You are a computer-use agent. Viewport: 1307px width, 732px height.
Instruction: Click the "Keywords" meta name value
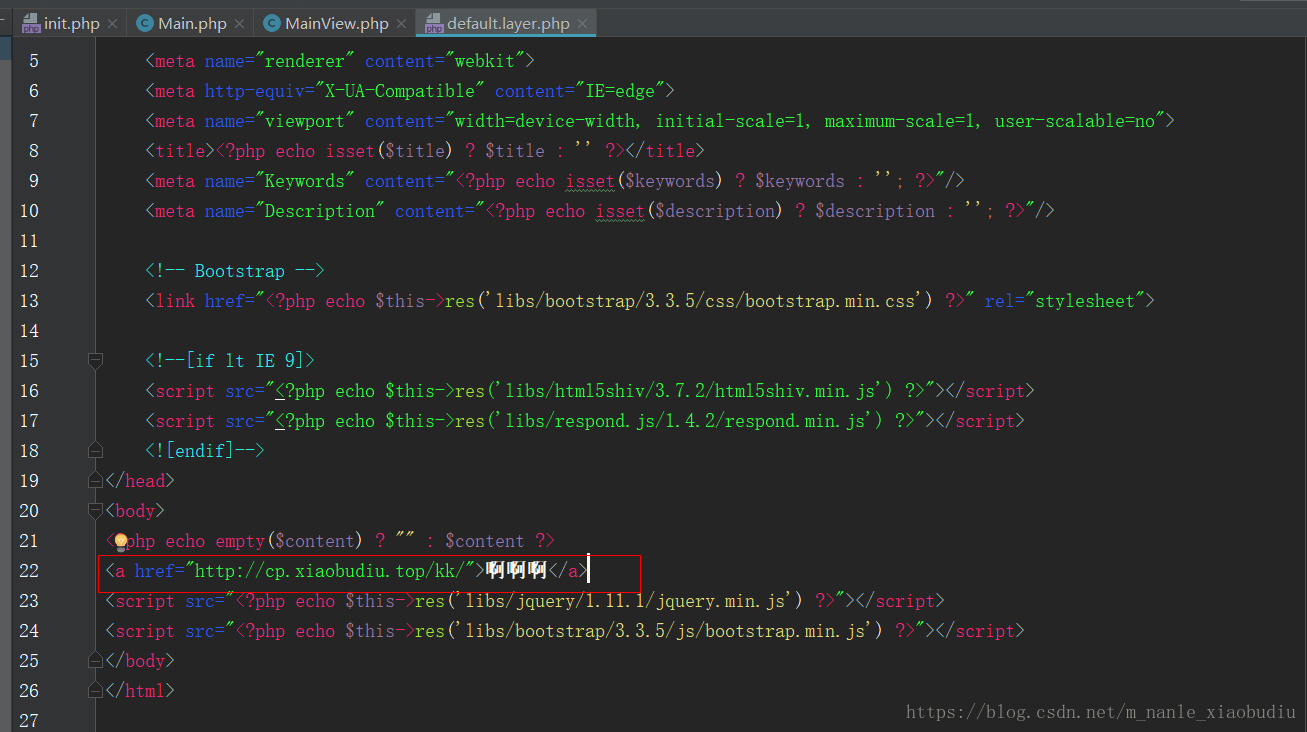(x=305, y=181)
